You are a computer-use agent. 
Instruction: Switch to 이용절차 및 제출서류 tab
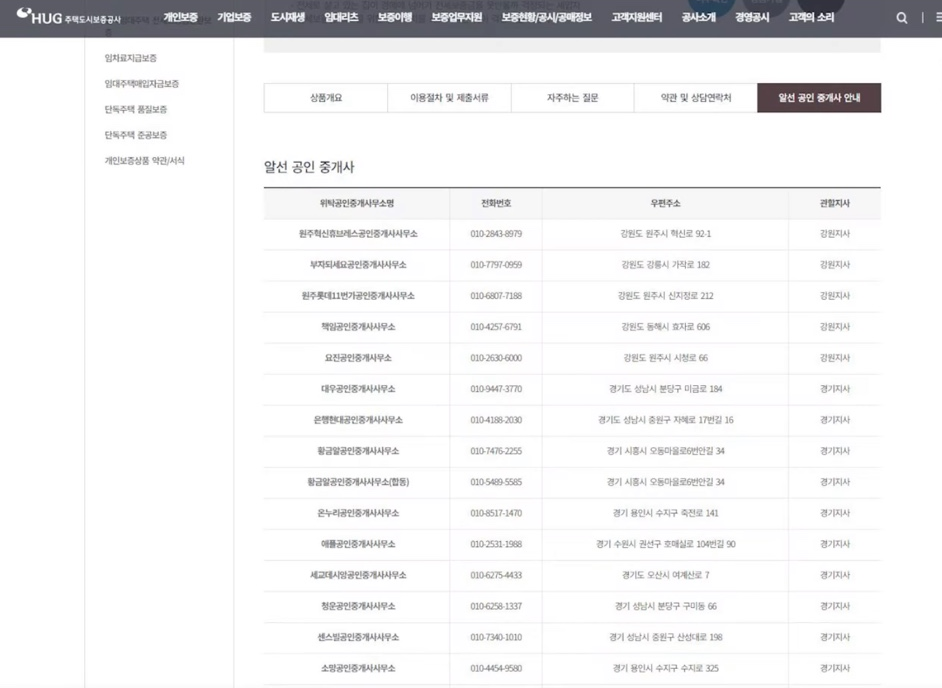[x=449, y=98]
